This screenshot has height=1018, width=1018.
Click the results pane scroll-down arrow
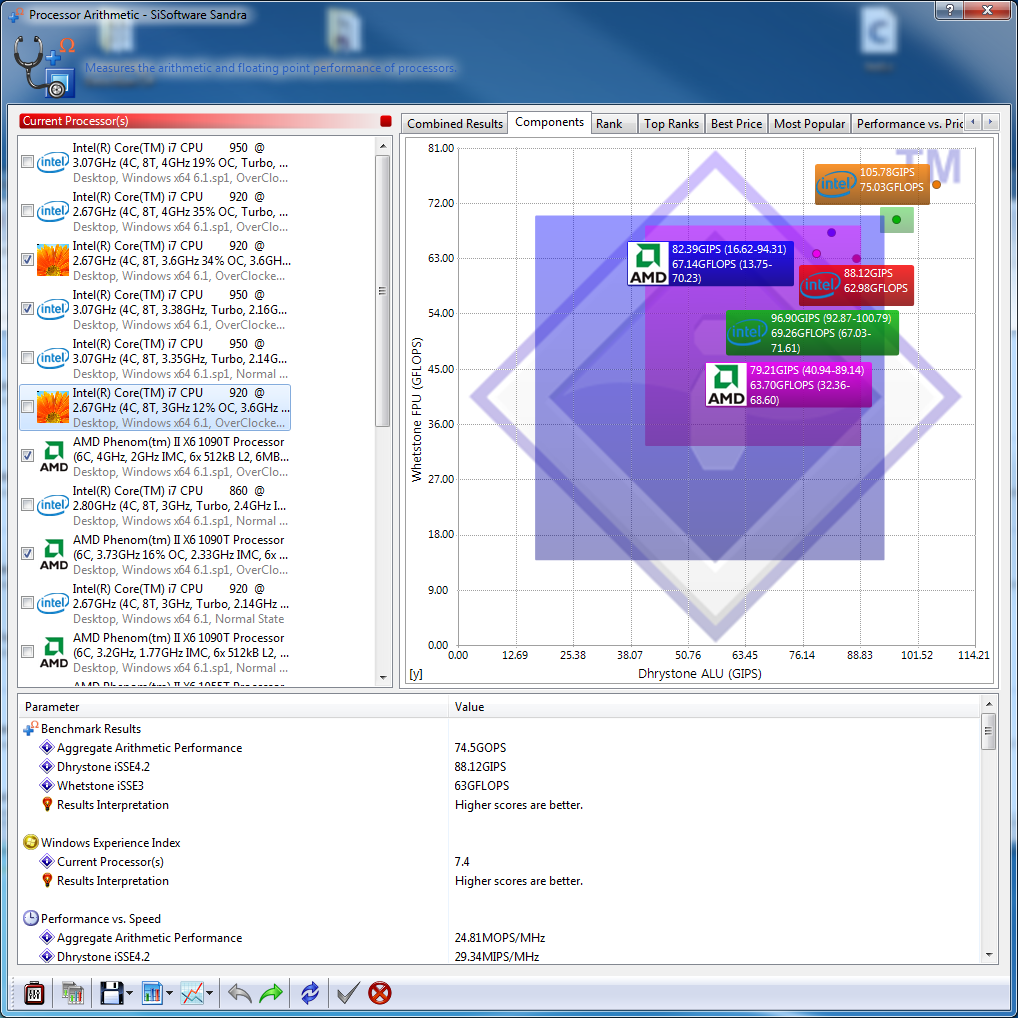click(x=988, y=955)
